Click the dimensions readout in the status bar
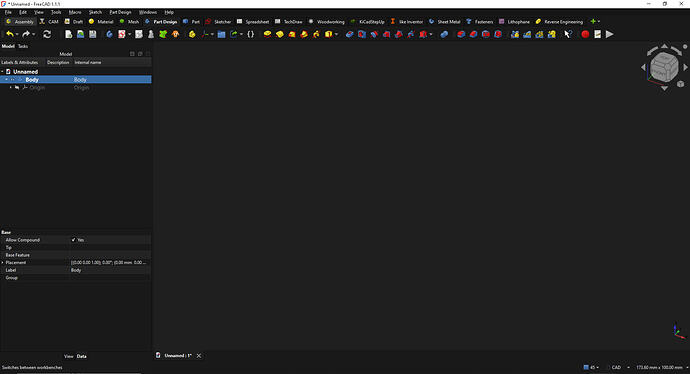The width and height of the screenshot is (690, 374). coord(659,367)
